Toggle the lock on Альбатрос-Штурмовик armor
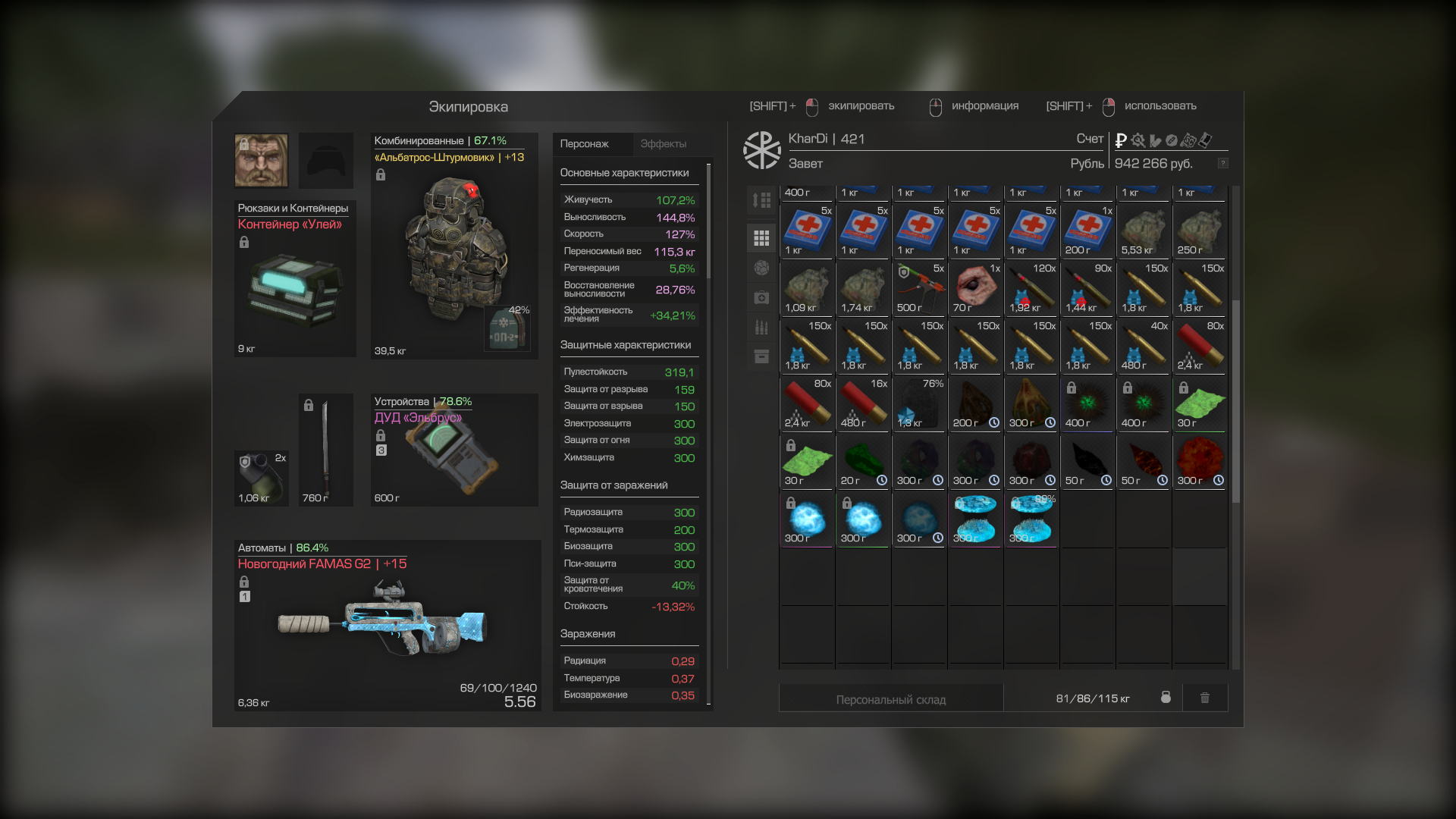The width and height of the screenshot is (1456, 819). [x=381, y=175]
